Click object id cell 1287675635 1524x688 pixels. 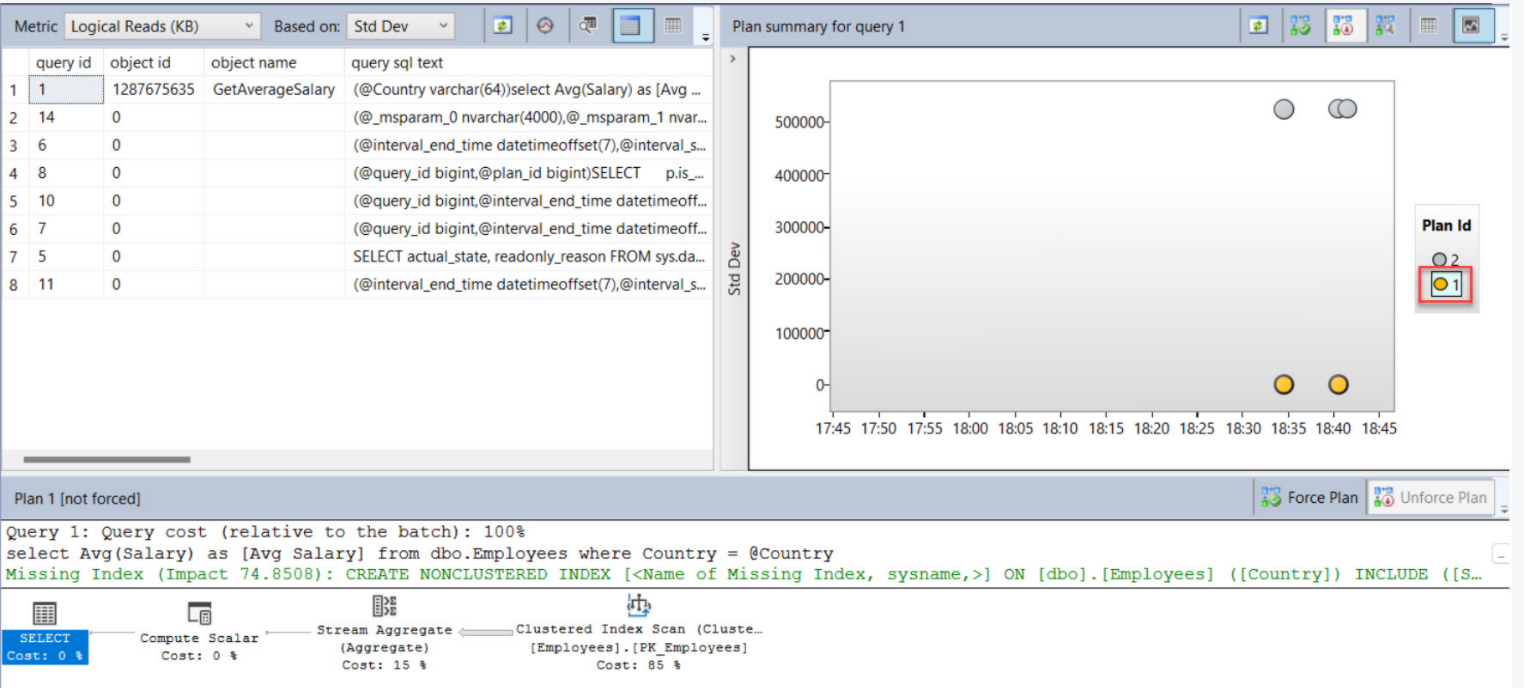pyautogui.click(x=153, y=89)
